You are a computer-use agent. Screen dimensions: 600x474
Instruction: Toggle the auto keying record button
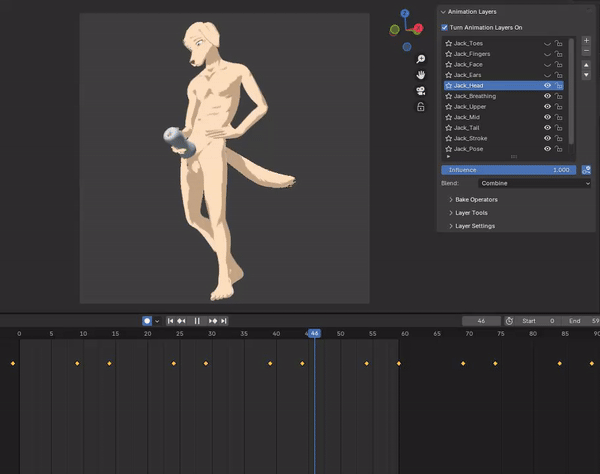coord(147,321)
